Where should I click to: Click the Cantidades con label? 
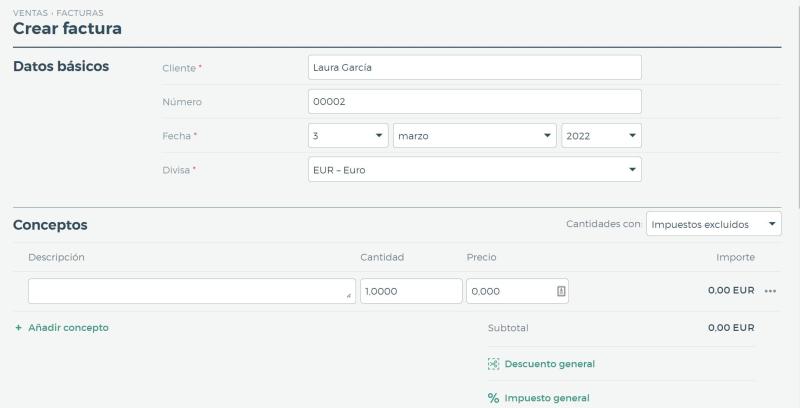603,224
